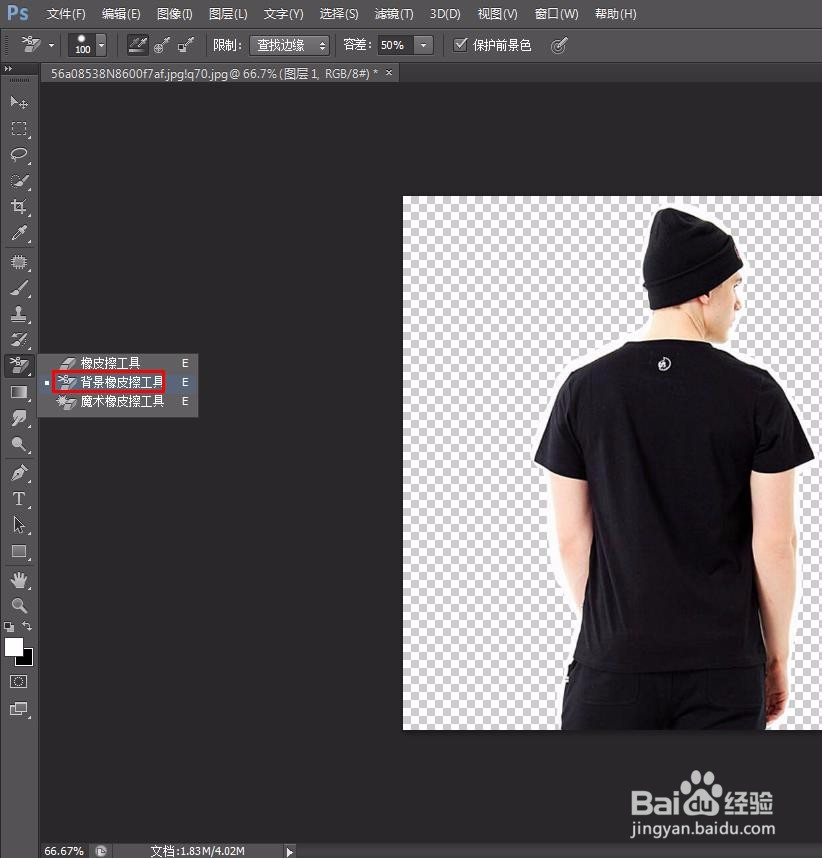822x858 pixels.
Task: Select the Path Selection tool
Action: tap(19, 525)
